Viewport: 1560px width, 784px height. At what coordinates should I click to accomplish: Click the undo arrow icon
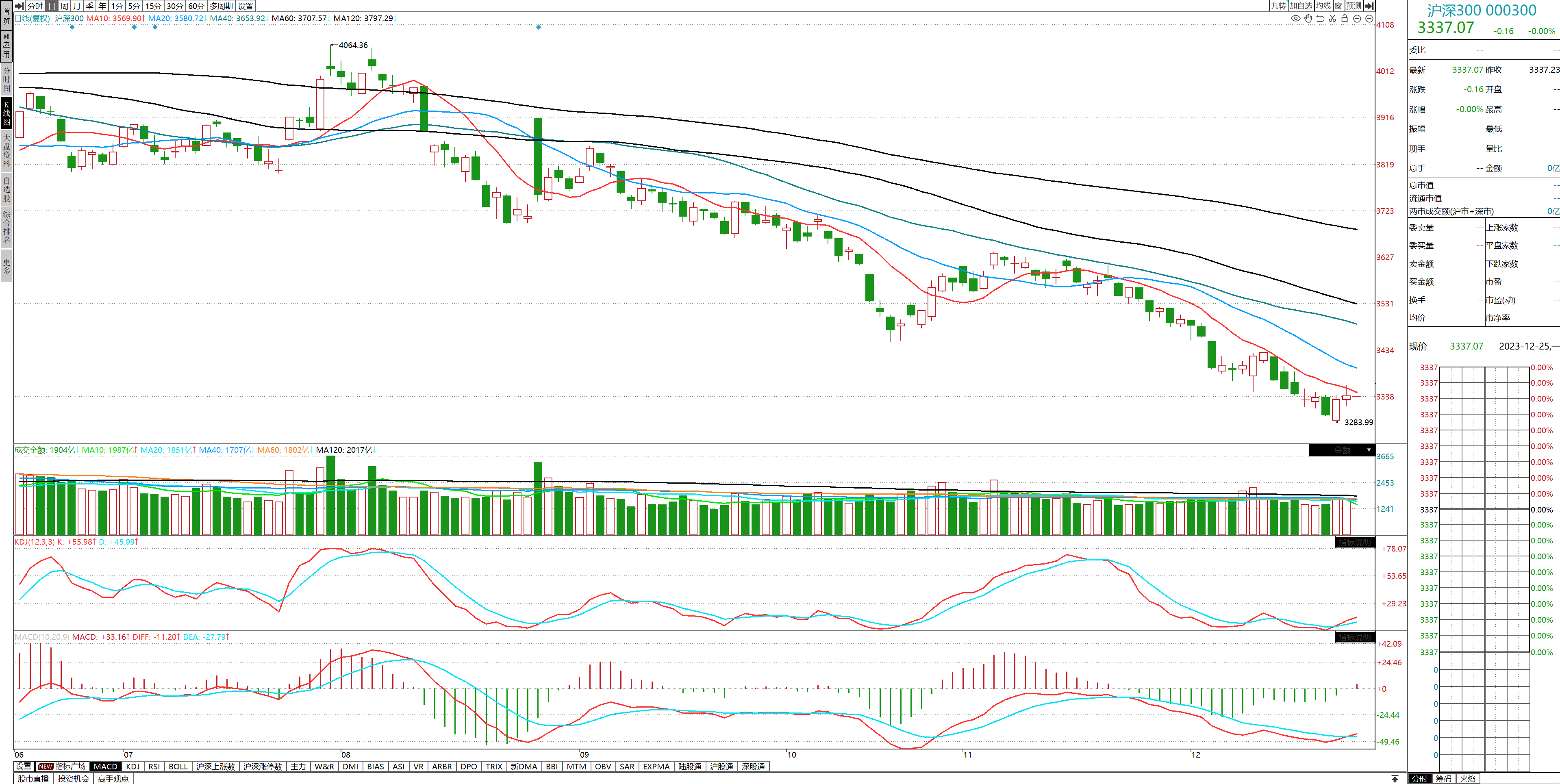click(1320, 19)
